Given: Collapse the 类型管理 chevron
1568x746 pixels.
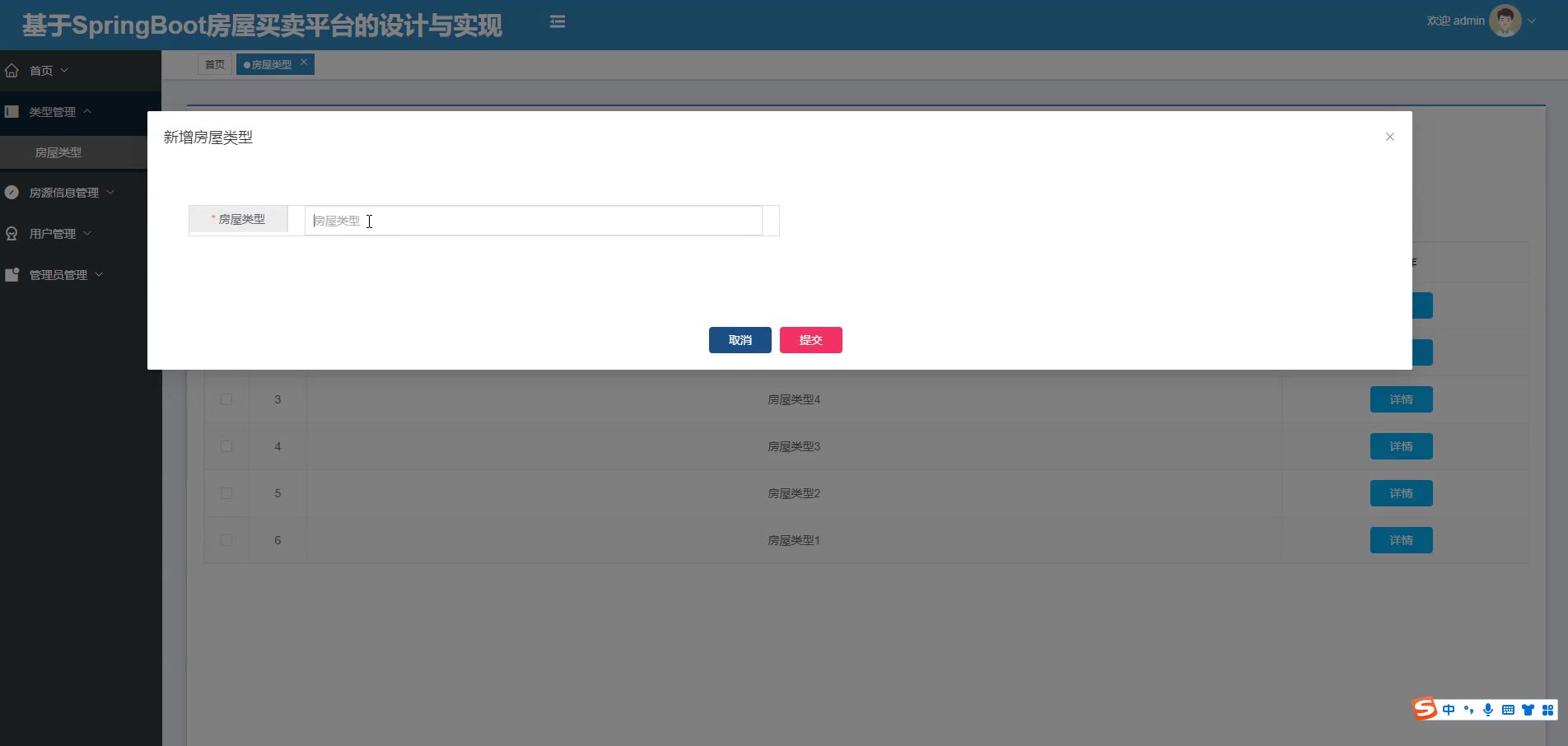Looking at the screenshot, I should click(x=87, y=111).
